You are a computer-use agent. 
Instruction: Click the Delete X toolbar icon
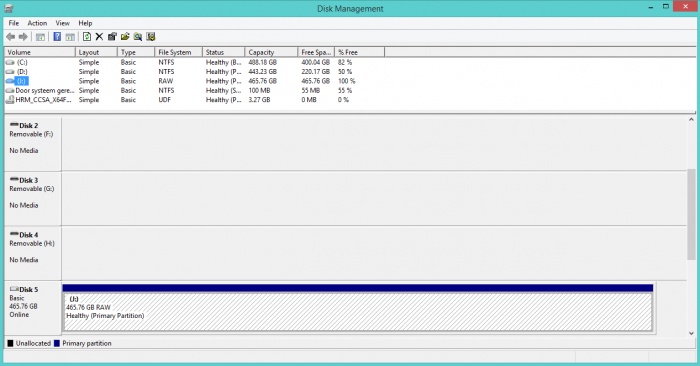(x=99, y=37)
